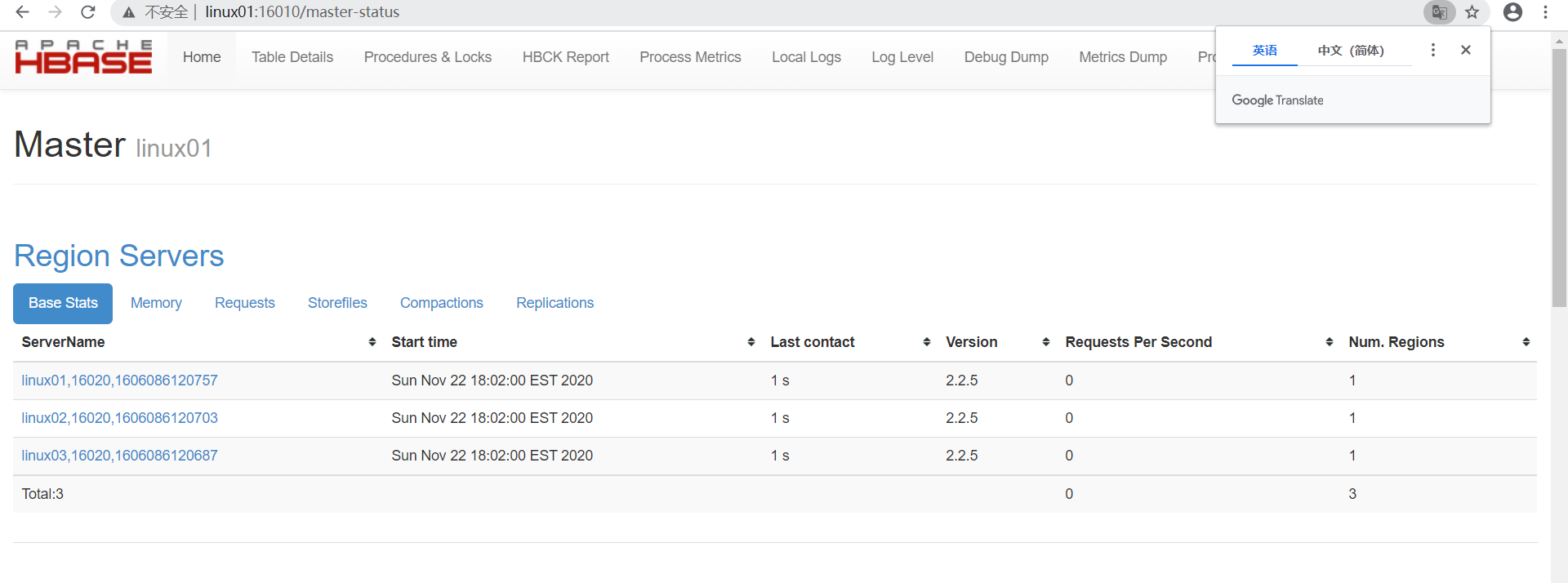The image size is (1568, 583).
Task: Click the Master linux01 heading
Action: tap(113, 145)
